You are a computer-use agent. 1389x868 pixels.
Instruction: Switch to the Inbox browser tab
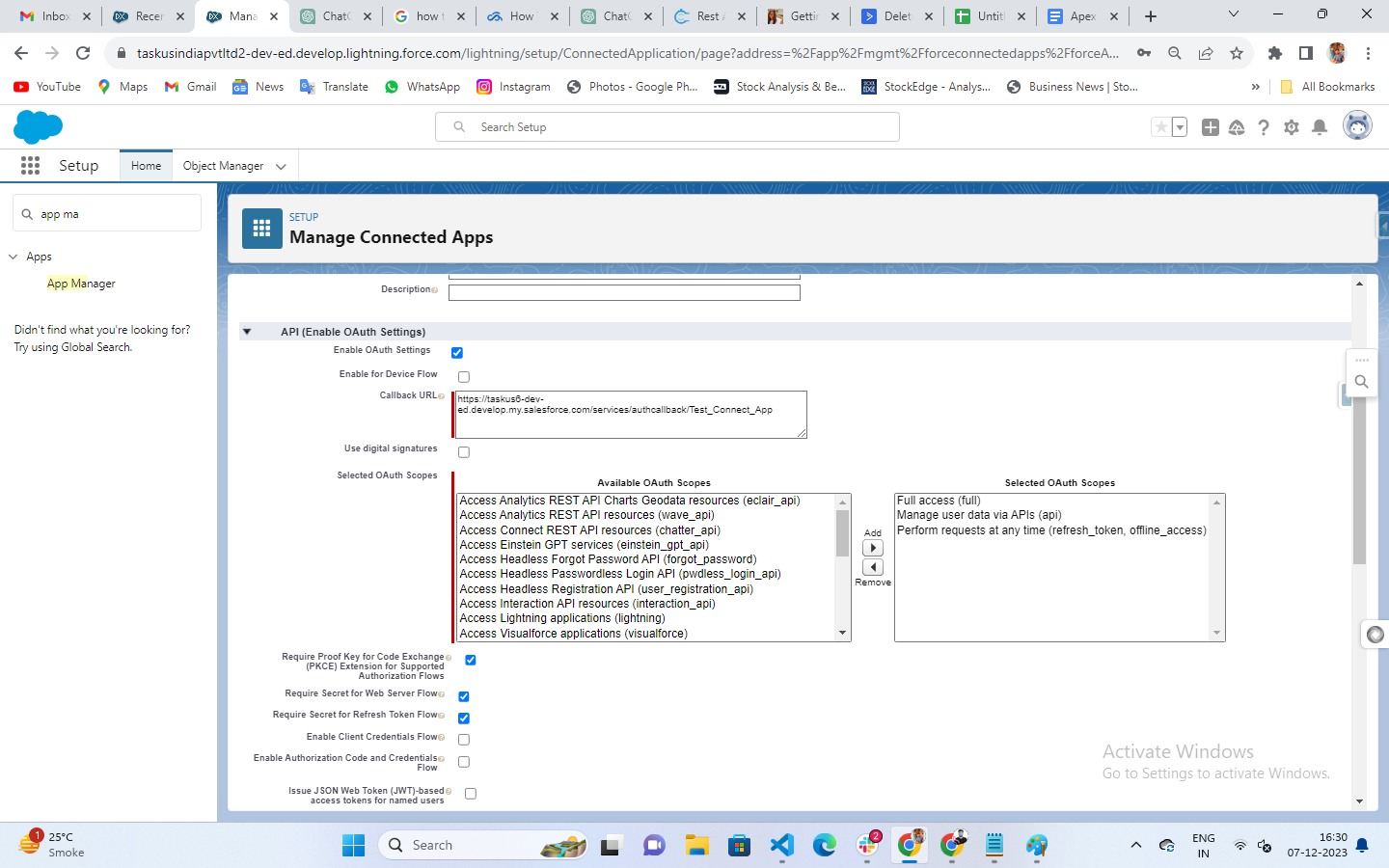coord(54,16)
